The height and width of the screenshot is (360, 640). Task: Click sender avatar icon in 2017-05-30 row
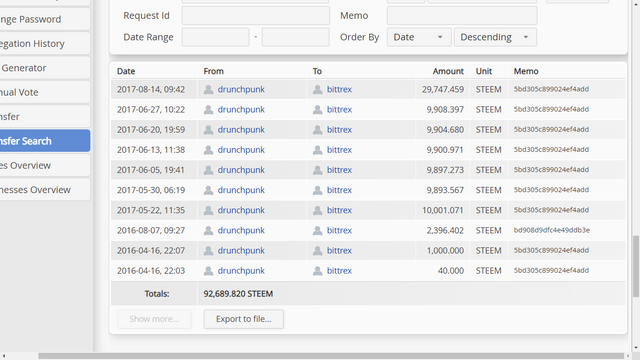[208, 190]
